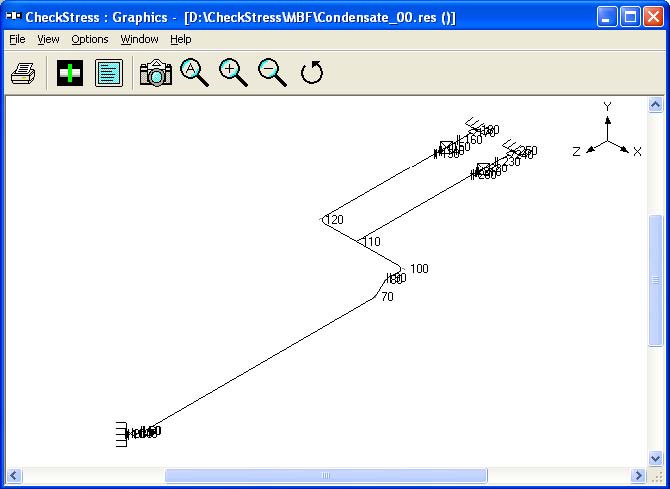Click node label 100 on the pipe model
This screenshot has width=670, height=489.
tap(419, 269)
